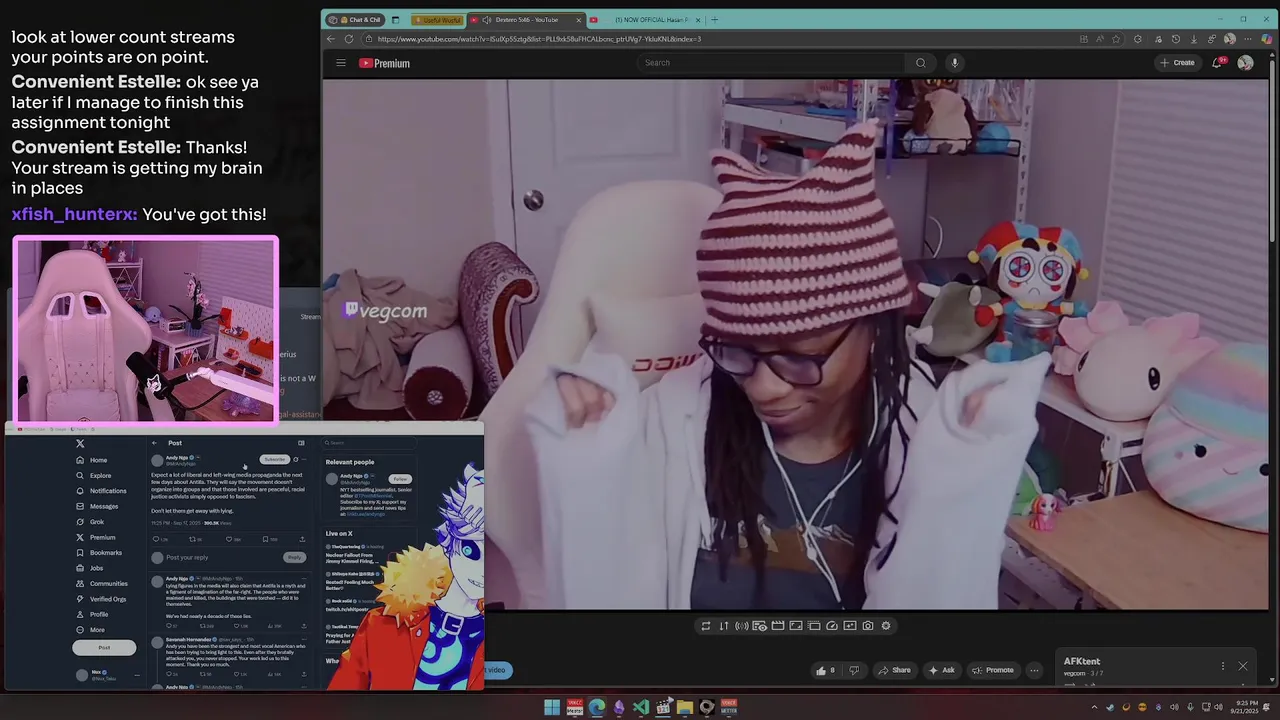Expand the system tray hidden icons chevron
This screenshot has height=720, width=1280.
(x=1094, y=708)
